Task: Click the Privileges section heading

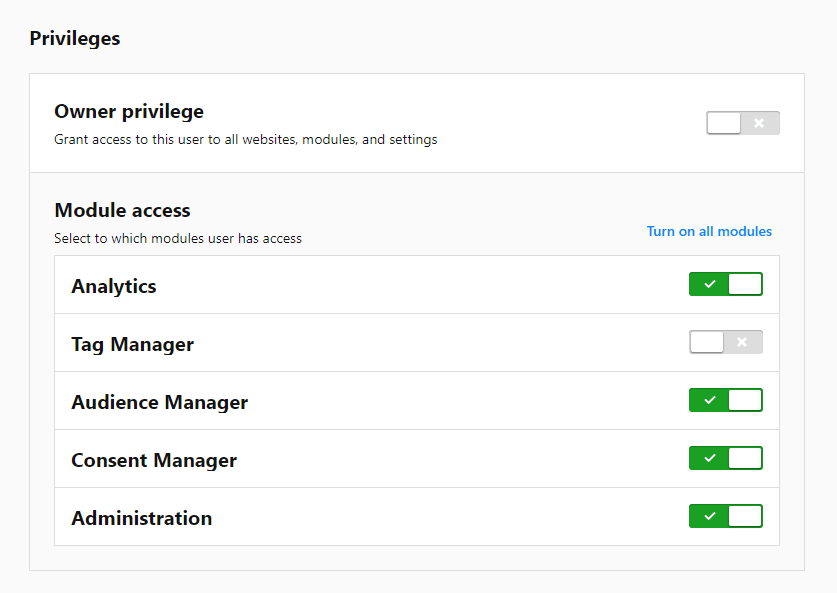Action: click(x=75, y=39)
